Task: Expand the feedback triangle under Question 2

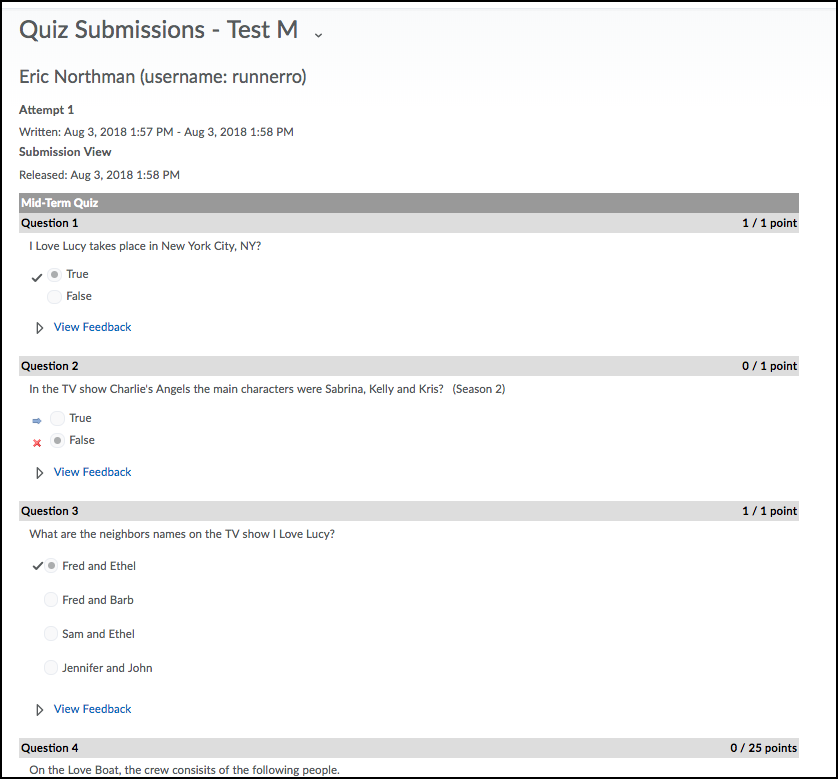Action: pyautogui.click(x=40, y=473)
